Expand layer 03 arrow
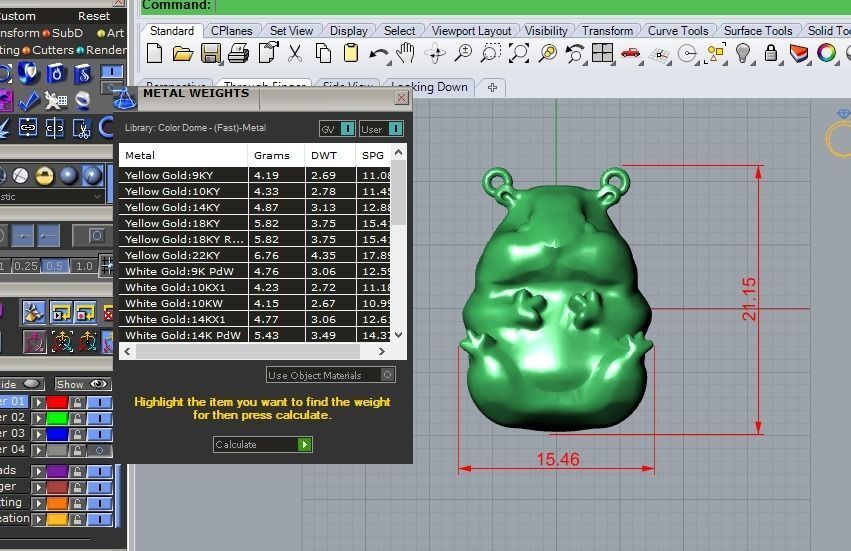Screen dimensions: 851x551 (38, 434)
